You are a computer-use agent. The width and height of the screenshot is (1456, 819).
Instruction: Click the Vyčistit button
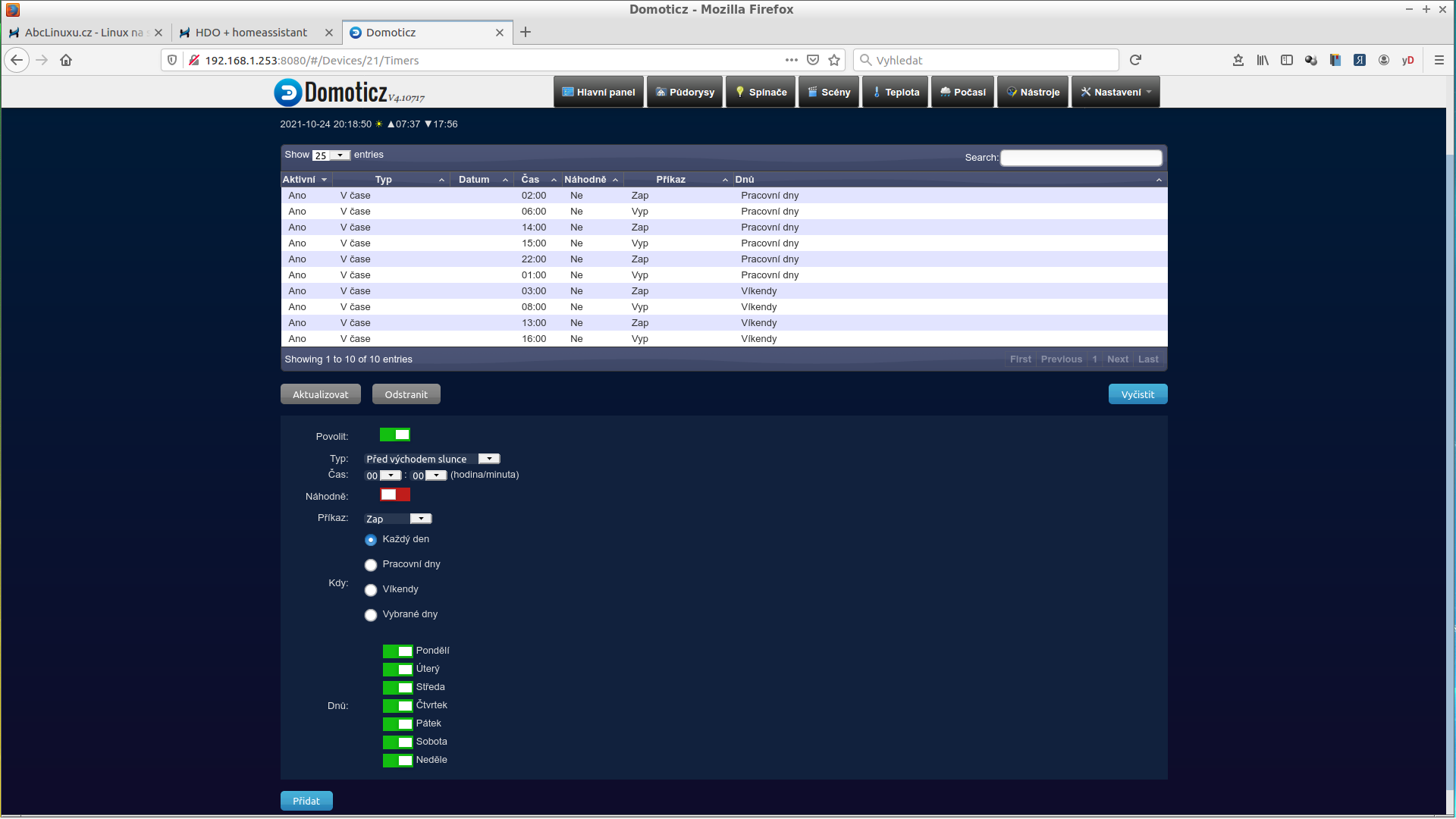click(1137, 394)
